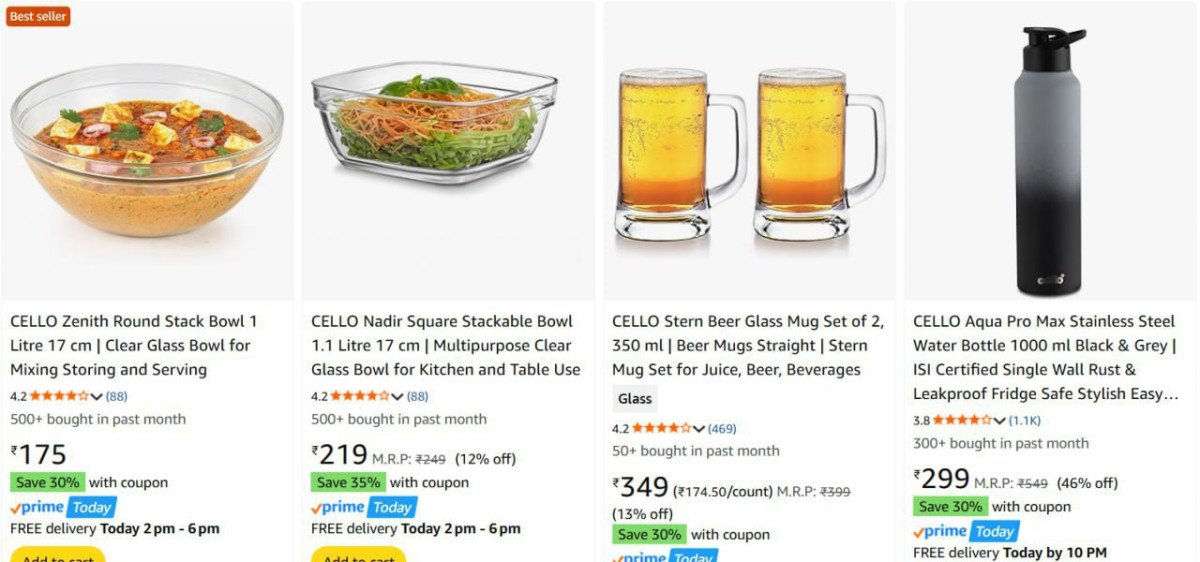The height and width of the screenshot is (562, 1200).
Task: Expand rating chevron for Nadir Square Bowl
Action: [x=398, y=396]
